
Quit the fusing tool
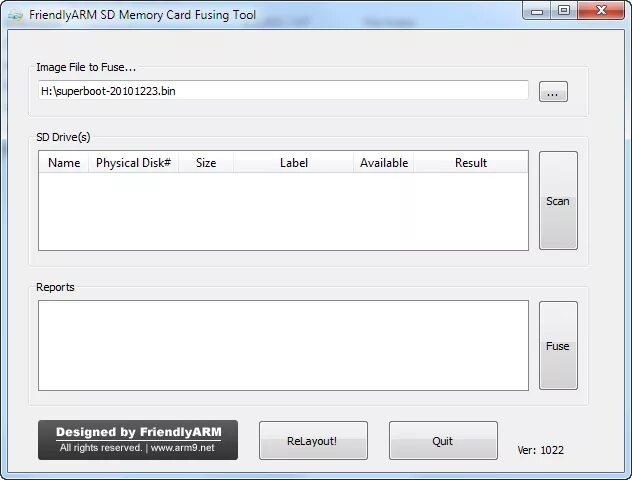click(443, 441)
